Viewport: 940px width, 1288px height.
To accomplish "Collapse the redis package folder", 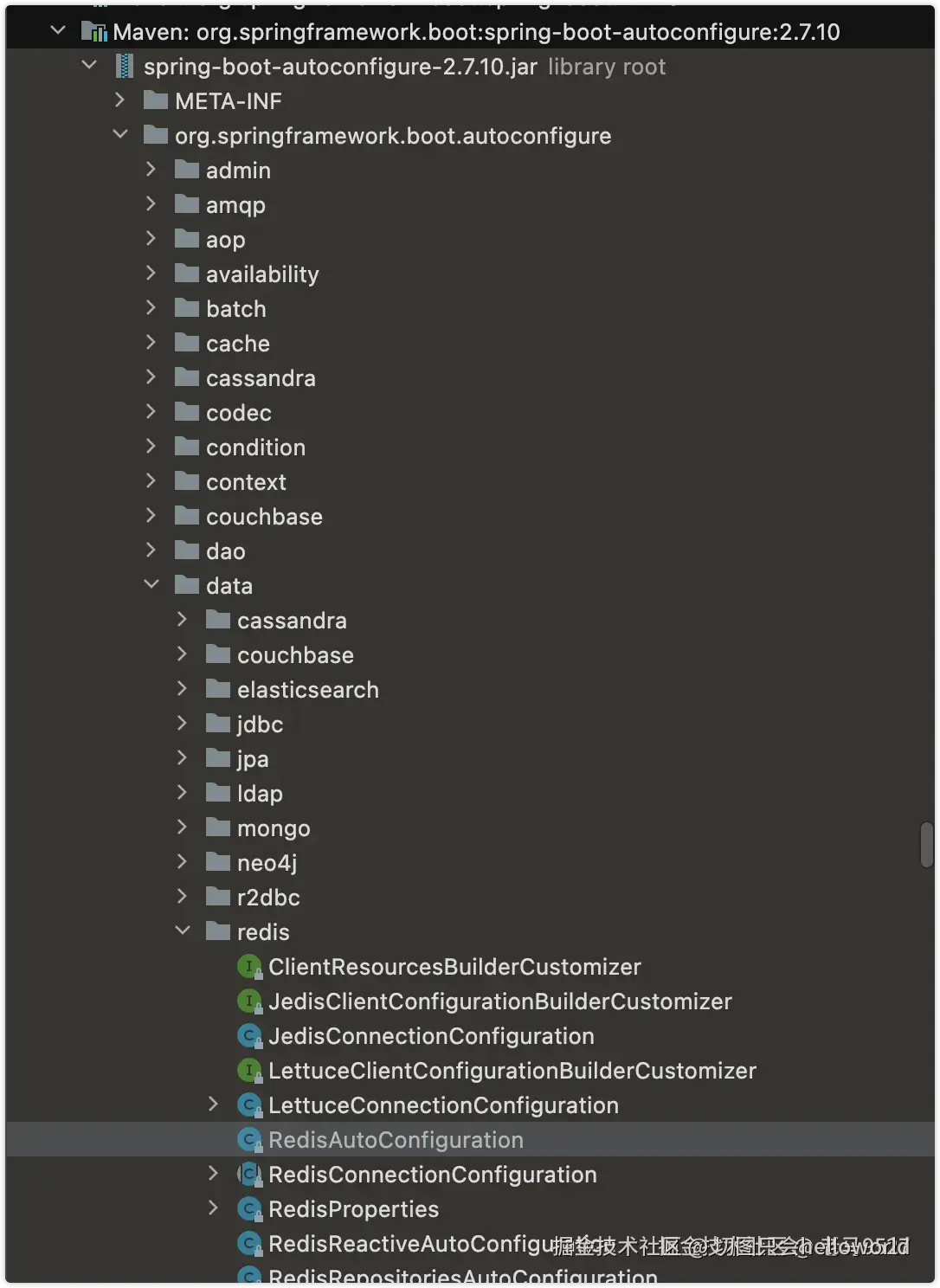I will tap(183, 931).
